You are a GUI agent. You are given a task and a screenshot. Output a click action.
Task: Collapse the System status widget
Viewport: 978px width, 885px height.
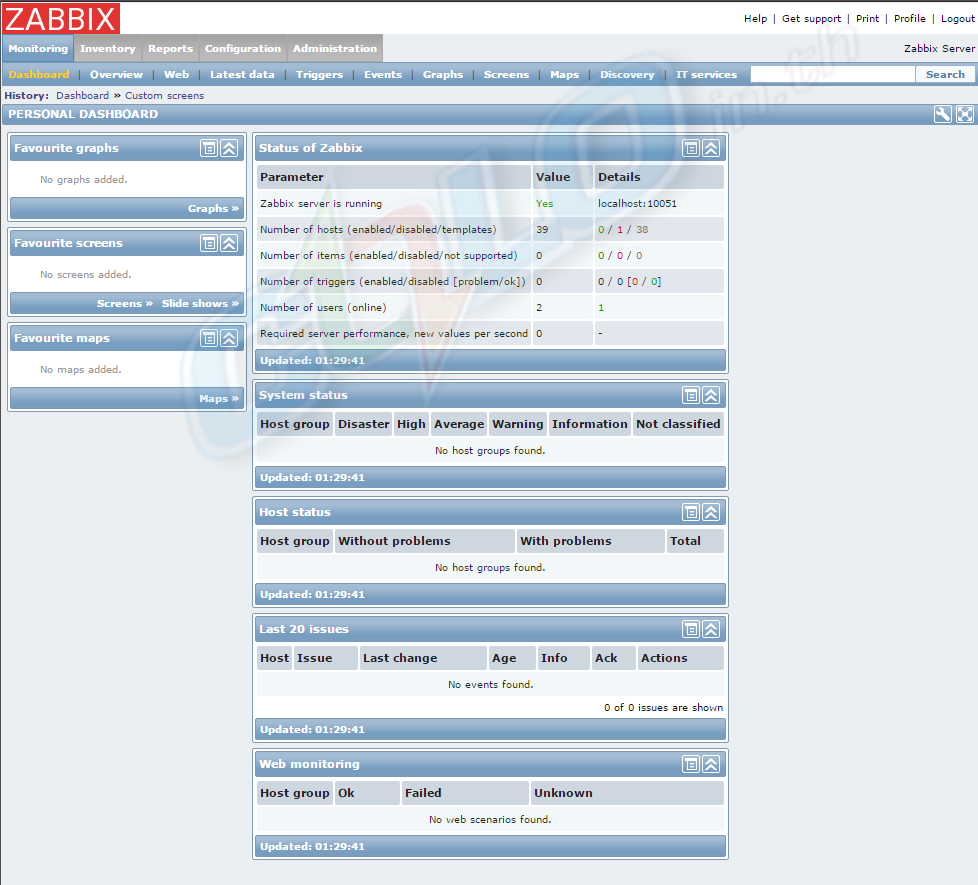point(711,395)
